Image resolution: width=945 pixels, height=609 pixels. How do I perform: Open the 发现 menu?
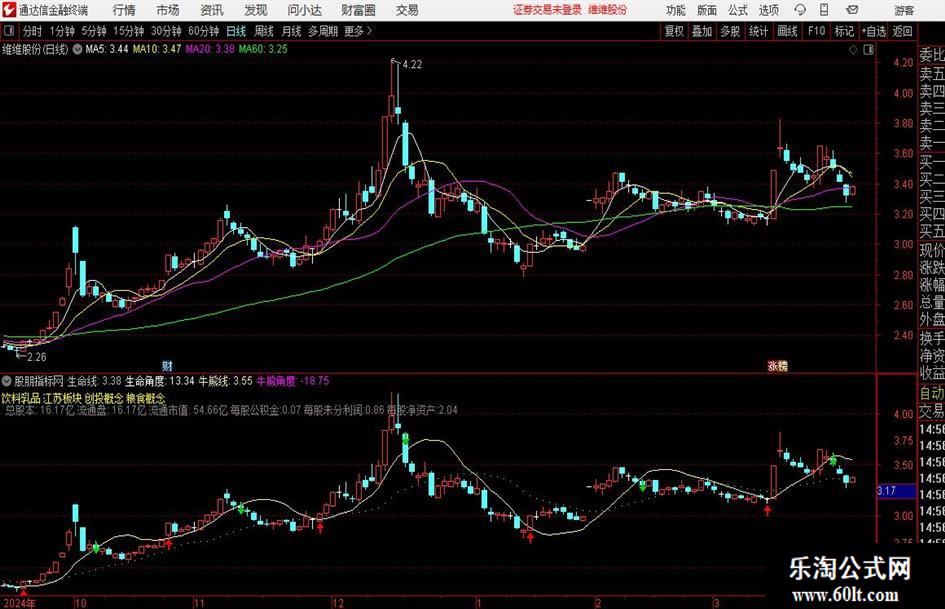[x=256, y=10]
